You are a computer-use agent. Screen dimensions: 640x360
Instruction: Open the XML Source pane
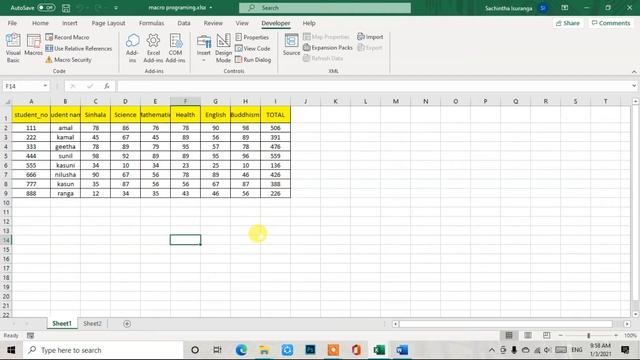tap(291, 45)
